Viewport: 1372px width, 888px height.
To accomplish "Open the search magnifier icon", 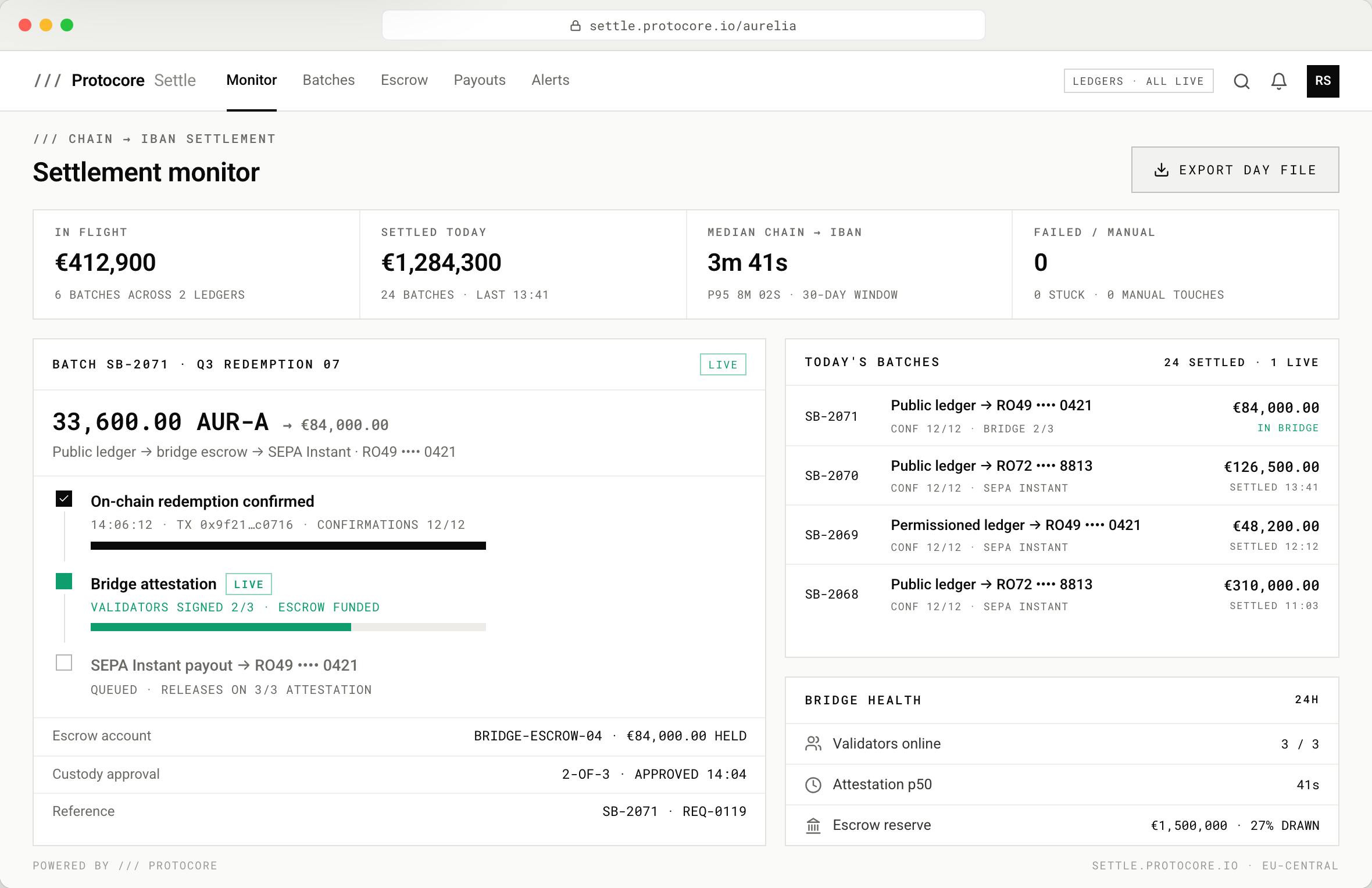I will (1241, 81).
